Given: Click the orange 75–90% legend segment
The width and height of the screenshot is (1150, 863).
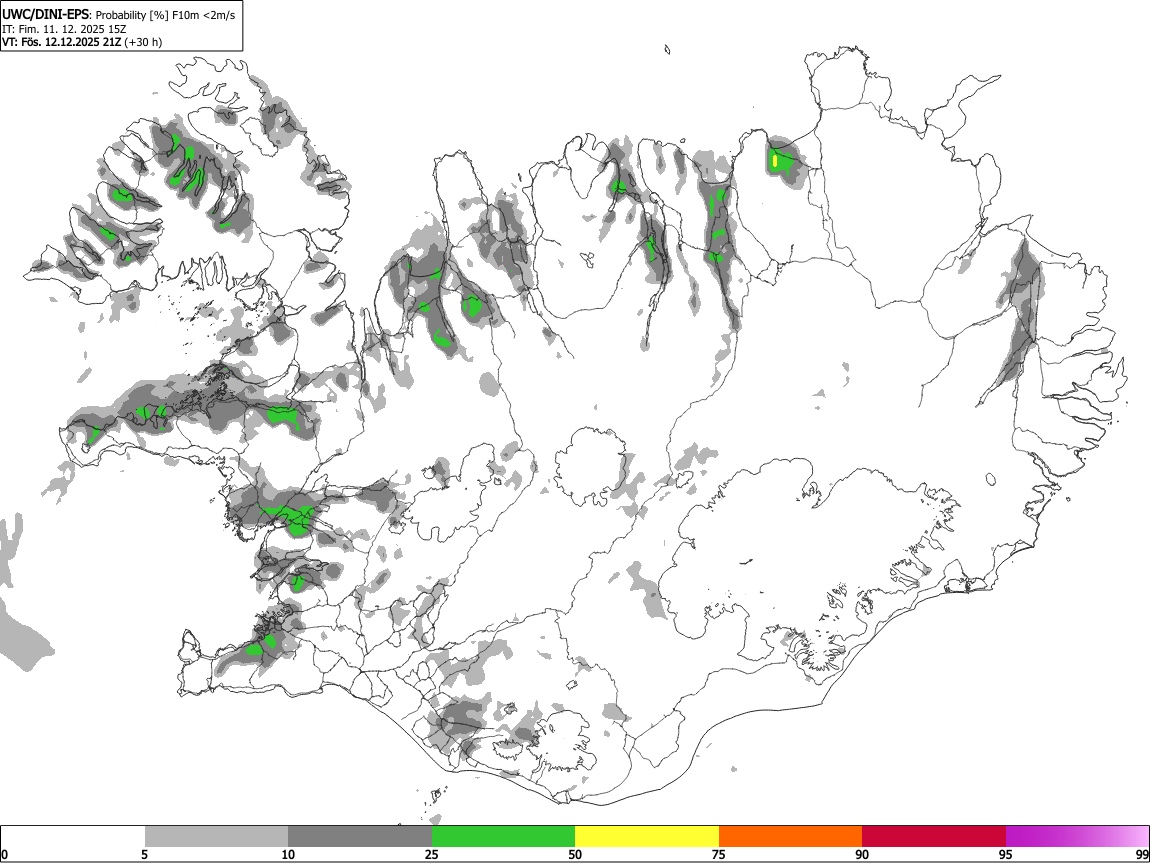Looking at the screenshot, I should (791, 837).
